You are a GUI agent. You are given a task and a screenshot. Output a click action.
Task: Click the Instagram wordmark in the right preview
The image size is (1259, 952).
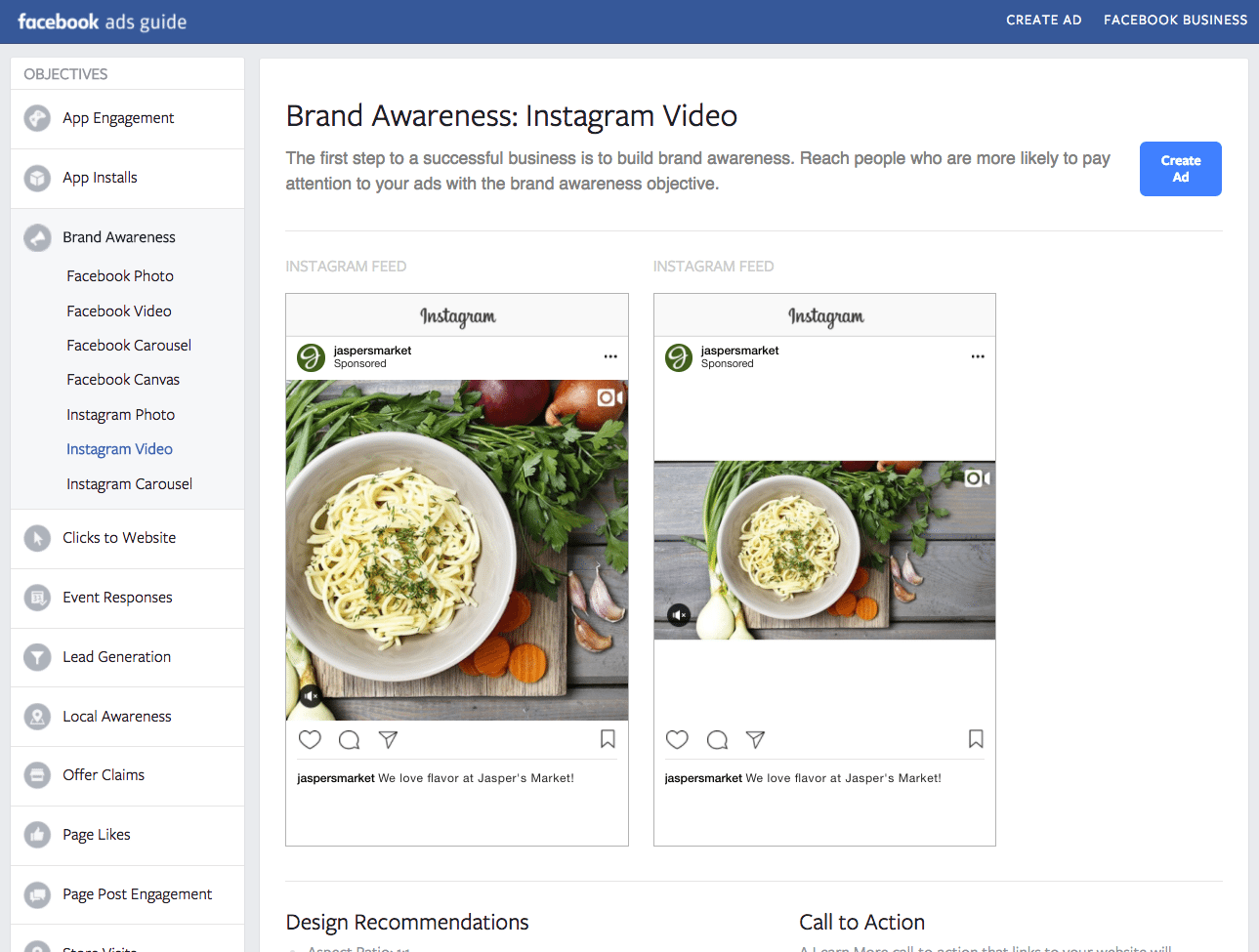825,316
